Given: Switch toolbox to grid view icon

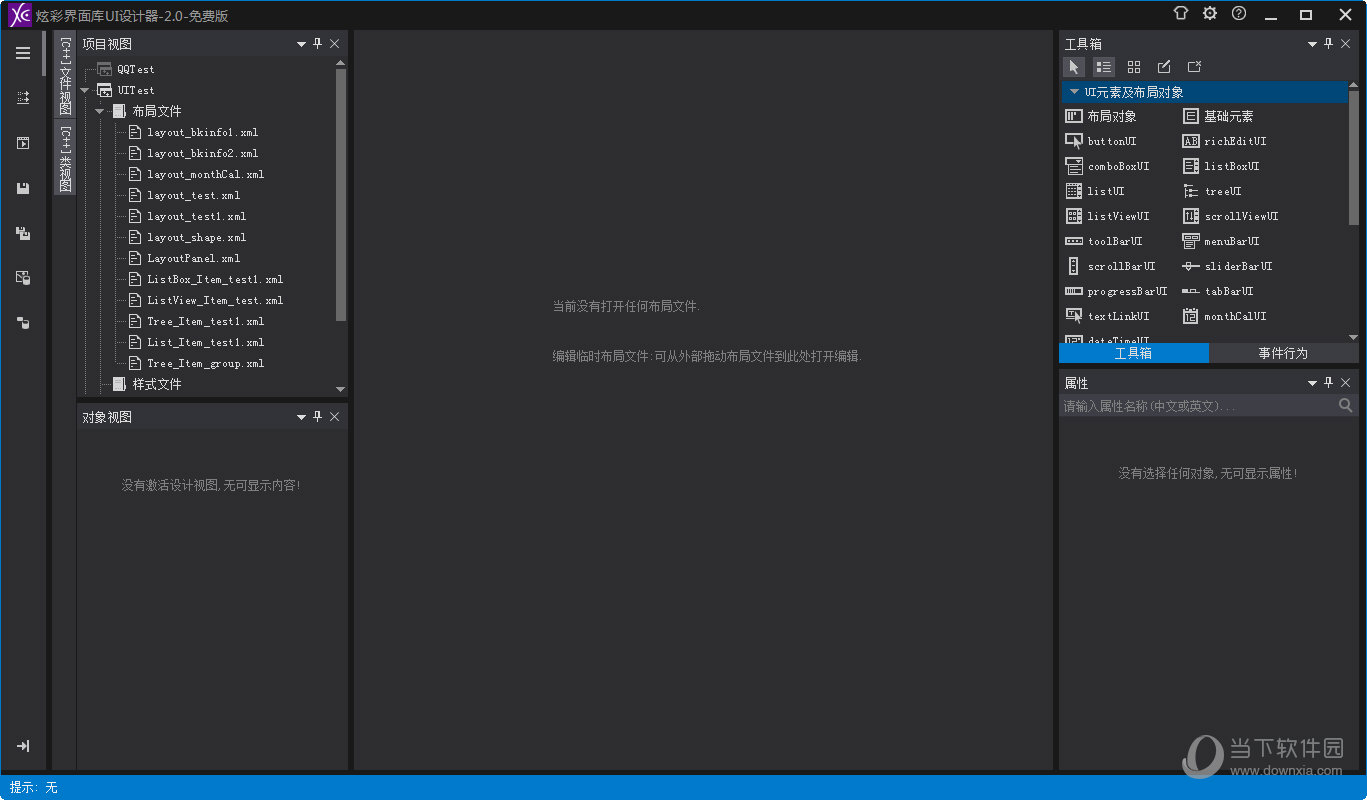Looking at the screenshot, I should [1133, 67].
